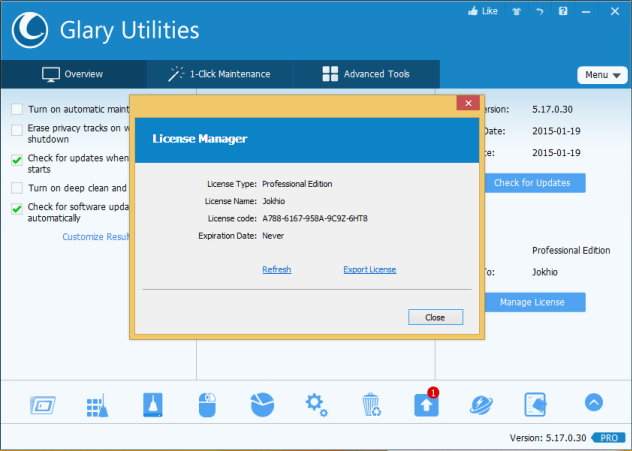Open the Customize Results link
The image size is (632, 451).
96,237
